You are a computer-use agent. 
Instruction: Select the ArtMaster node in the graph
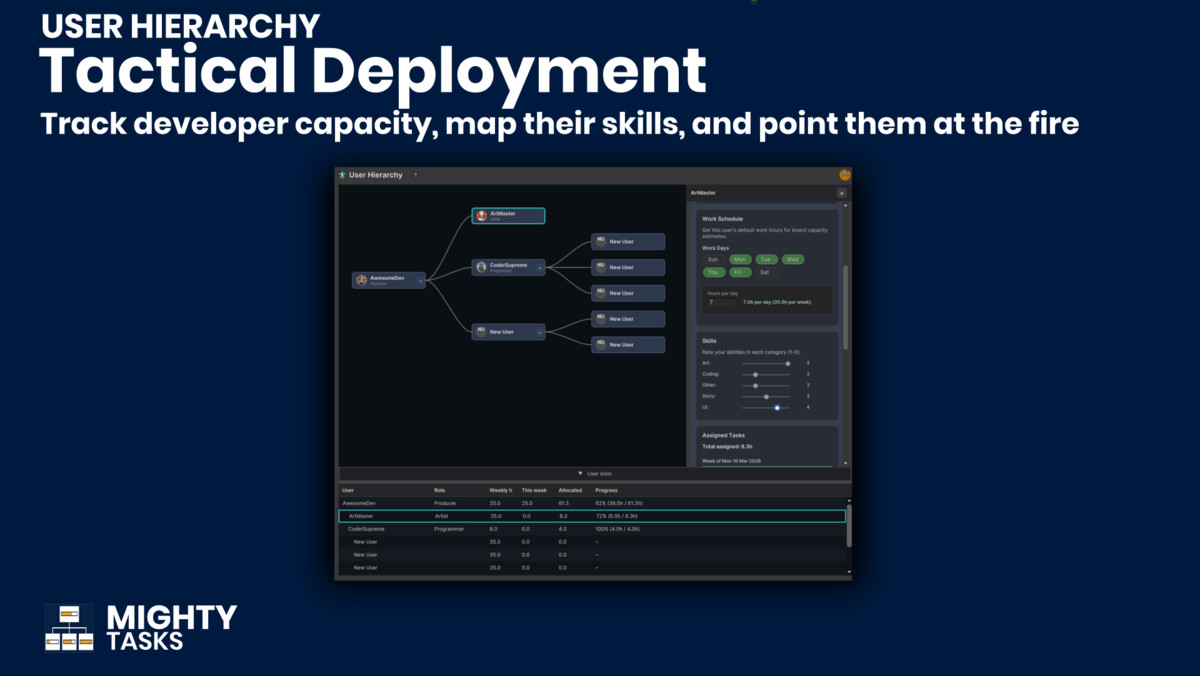coord(508,216)
